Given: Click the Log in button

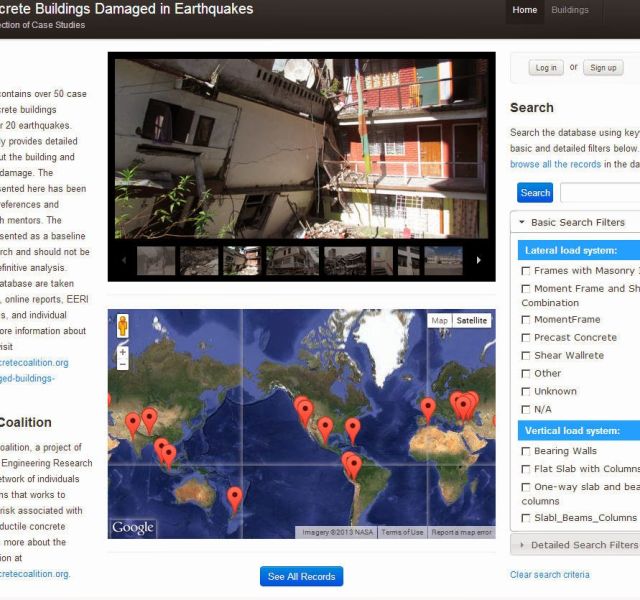Looking at the screenshot, I should [546, 68].
